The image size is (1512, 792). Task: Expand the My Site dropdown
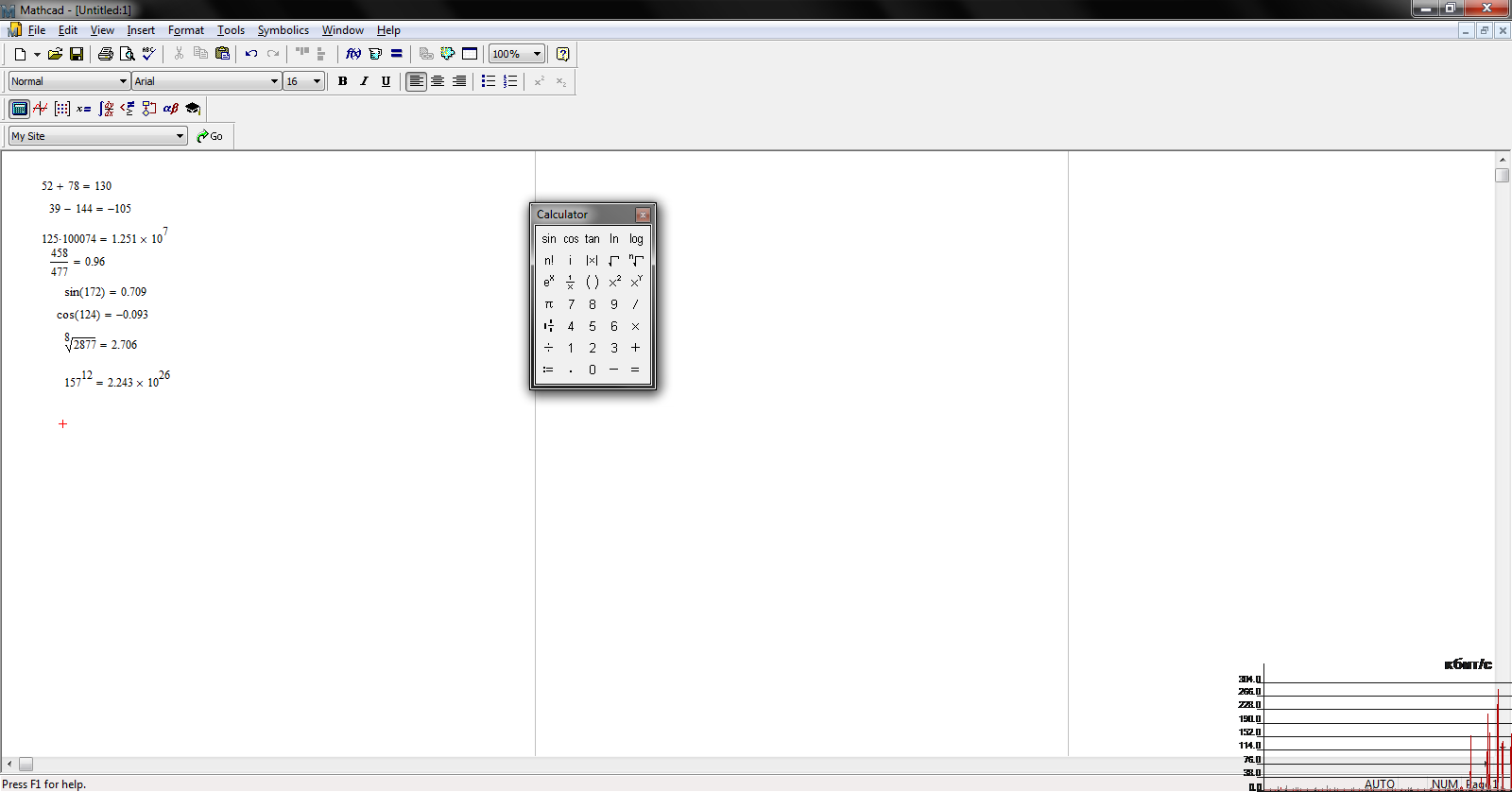[180, 136]
